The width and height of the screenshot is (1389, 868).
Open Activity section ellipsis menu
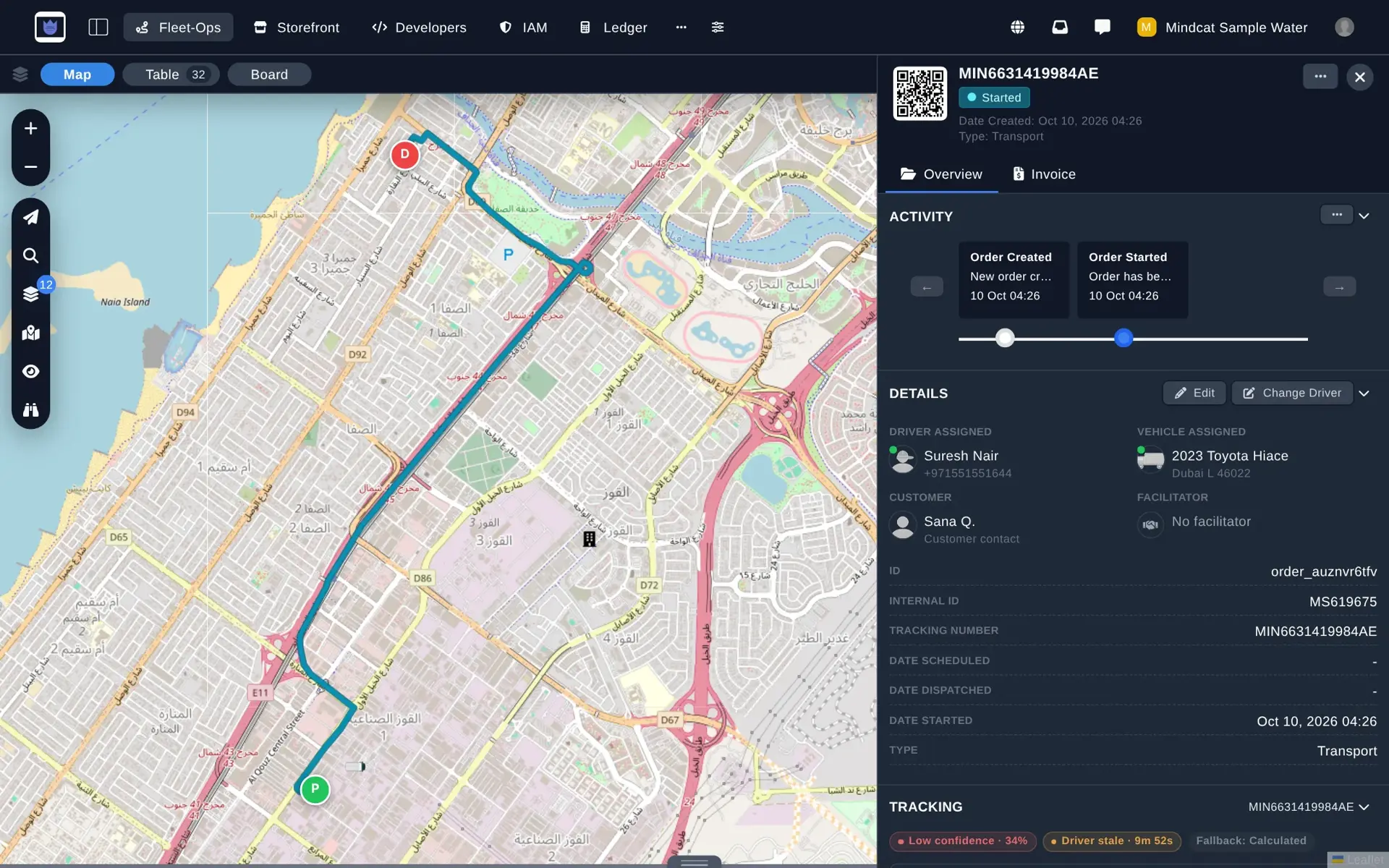pos(1337,215)
